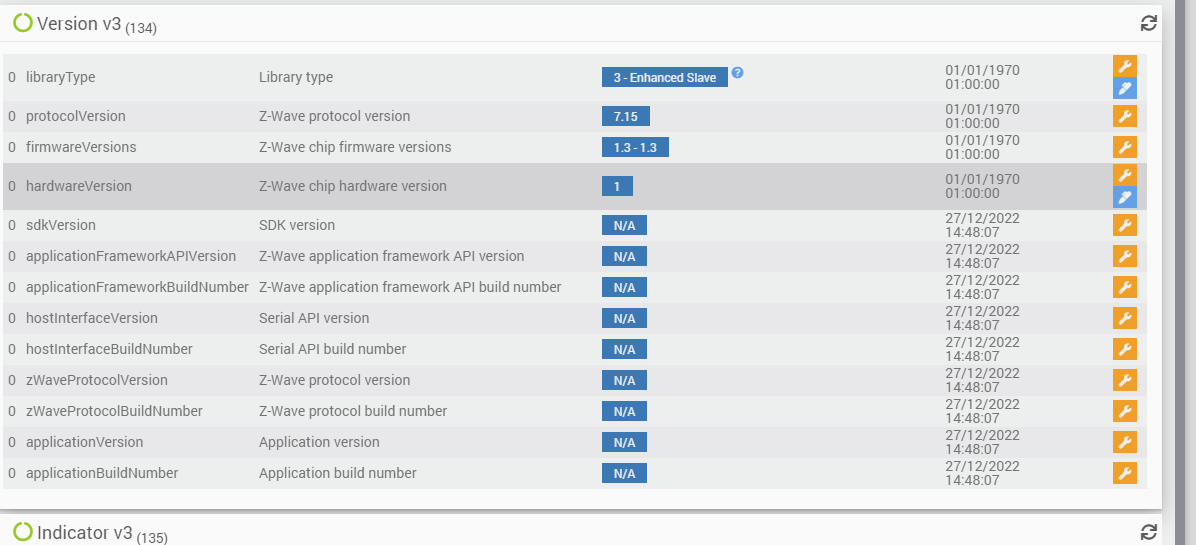Click the wrench icon for applicationBuildNumber row

pyautogui.click(x=1125, y=473)
